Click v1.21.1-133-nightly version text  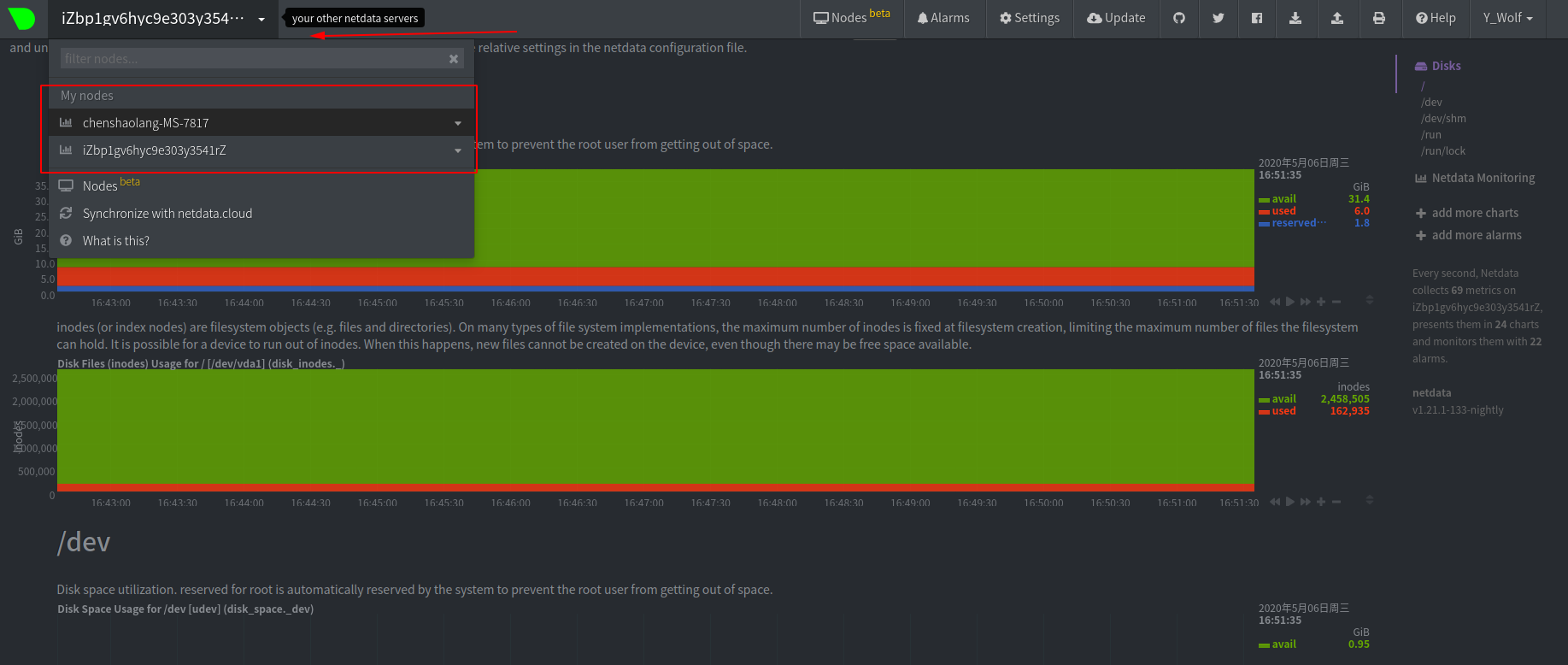click(x=1458, y=410)
